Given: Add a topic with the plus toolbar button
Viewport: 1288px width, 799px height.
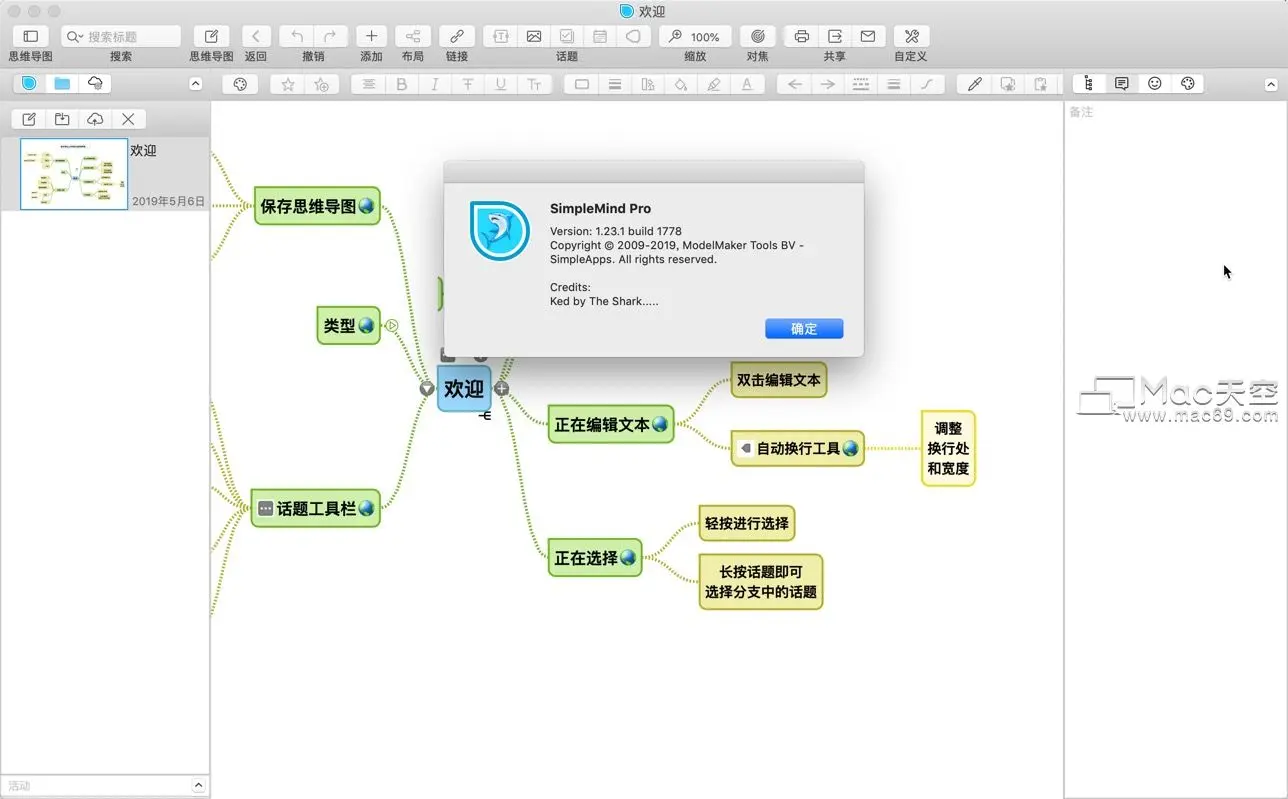Looking at the screenshot, I should [371, 36].
